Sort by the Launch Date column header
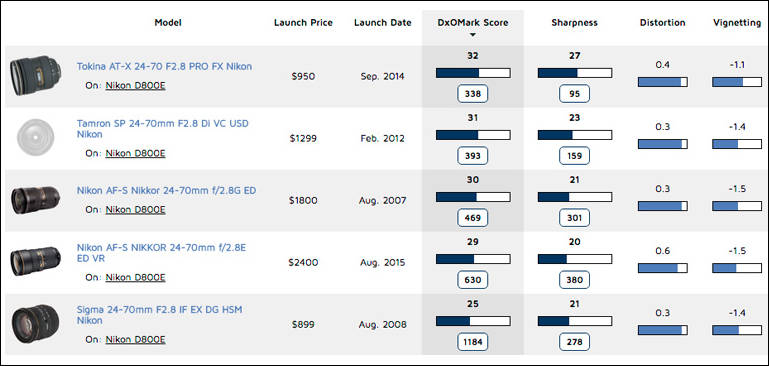769x366 pixels. coord(383,23)
